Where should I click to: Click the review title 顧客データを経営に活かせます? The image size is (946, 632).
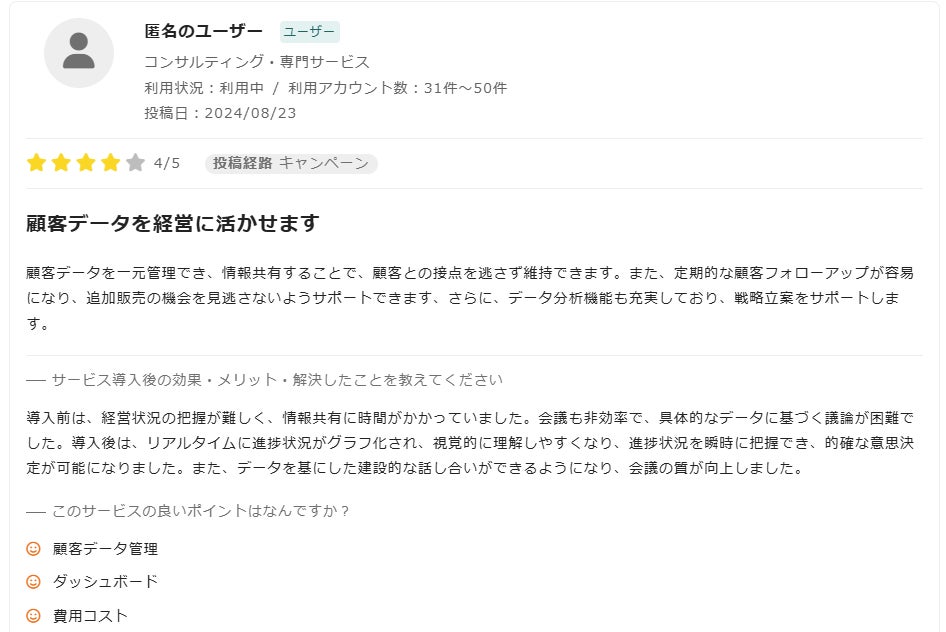173,224
